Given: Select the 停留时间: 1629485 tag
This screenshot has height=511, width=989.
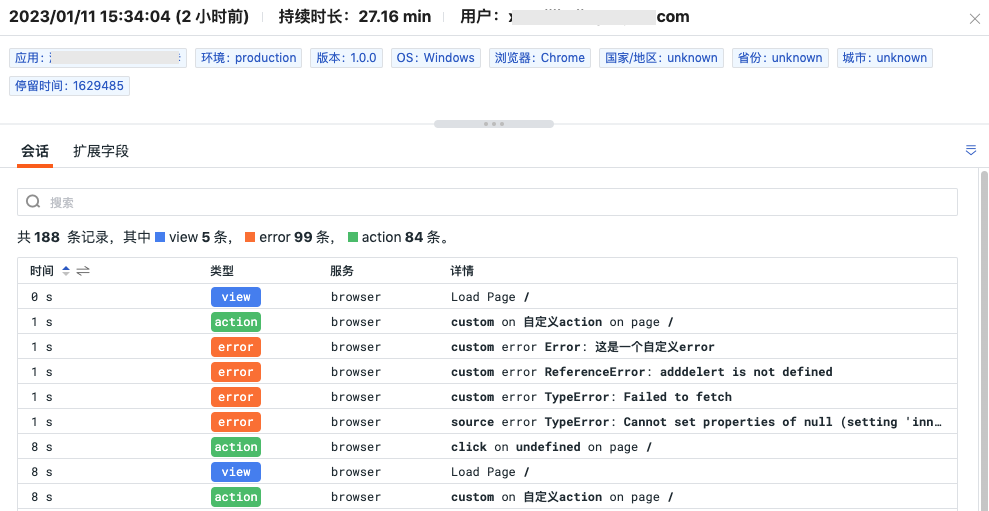Looking at the screenshot, I should point(69,86).
